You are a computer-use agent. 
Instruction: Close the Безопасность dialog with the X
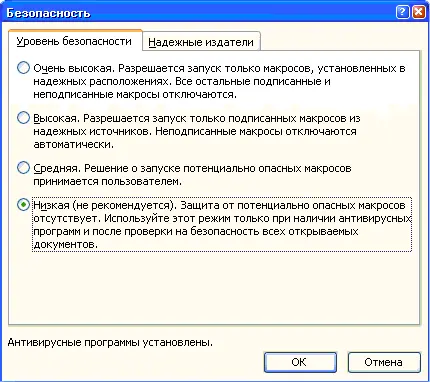coord(419,12)
